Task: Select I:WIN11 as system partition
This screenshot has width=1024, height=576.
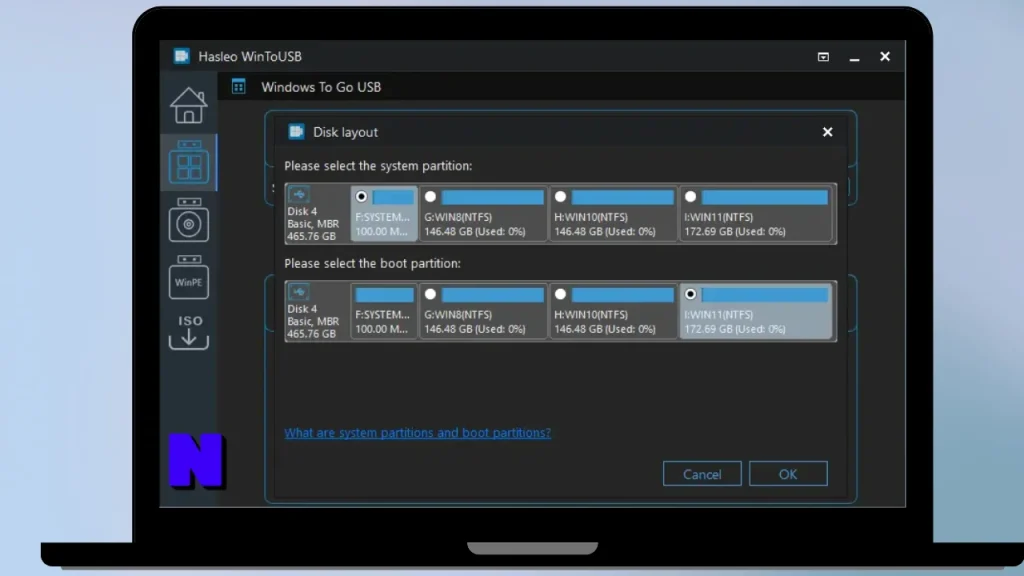Action: pos(690,197)
